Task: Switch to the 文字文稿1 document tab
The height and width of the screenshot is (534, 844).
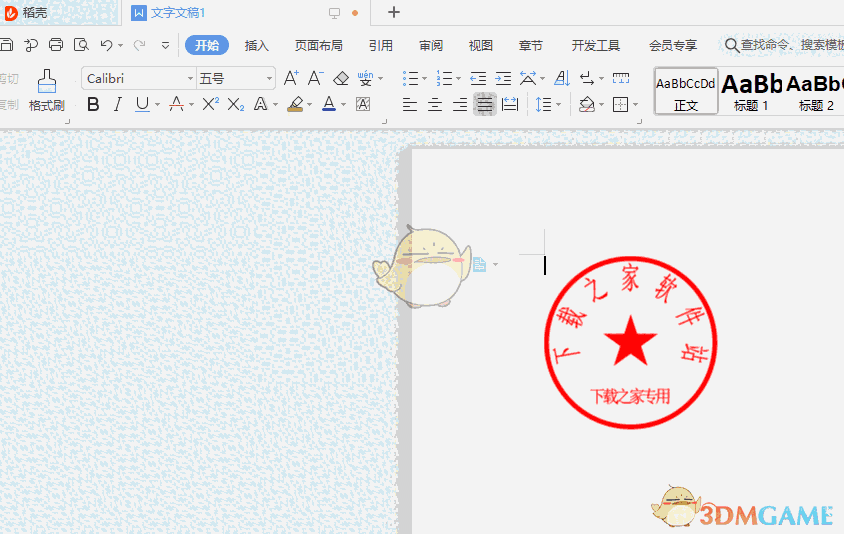Action: point(178,12)
